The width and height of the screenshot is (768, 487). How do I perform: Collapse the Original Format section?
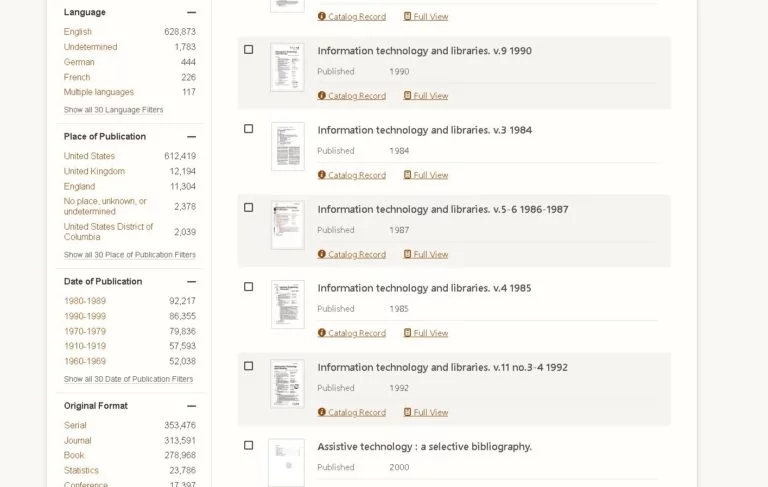pyautogui.click(x=191, y=406)
